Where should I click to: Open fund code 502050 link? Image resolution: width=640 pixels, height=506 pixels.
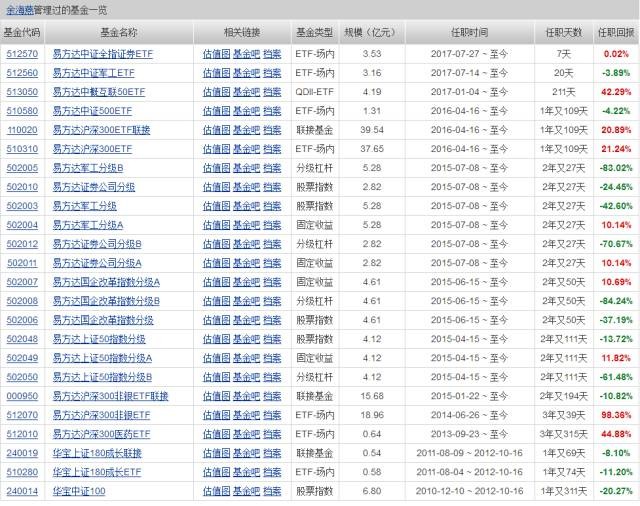[22, 377]
